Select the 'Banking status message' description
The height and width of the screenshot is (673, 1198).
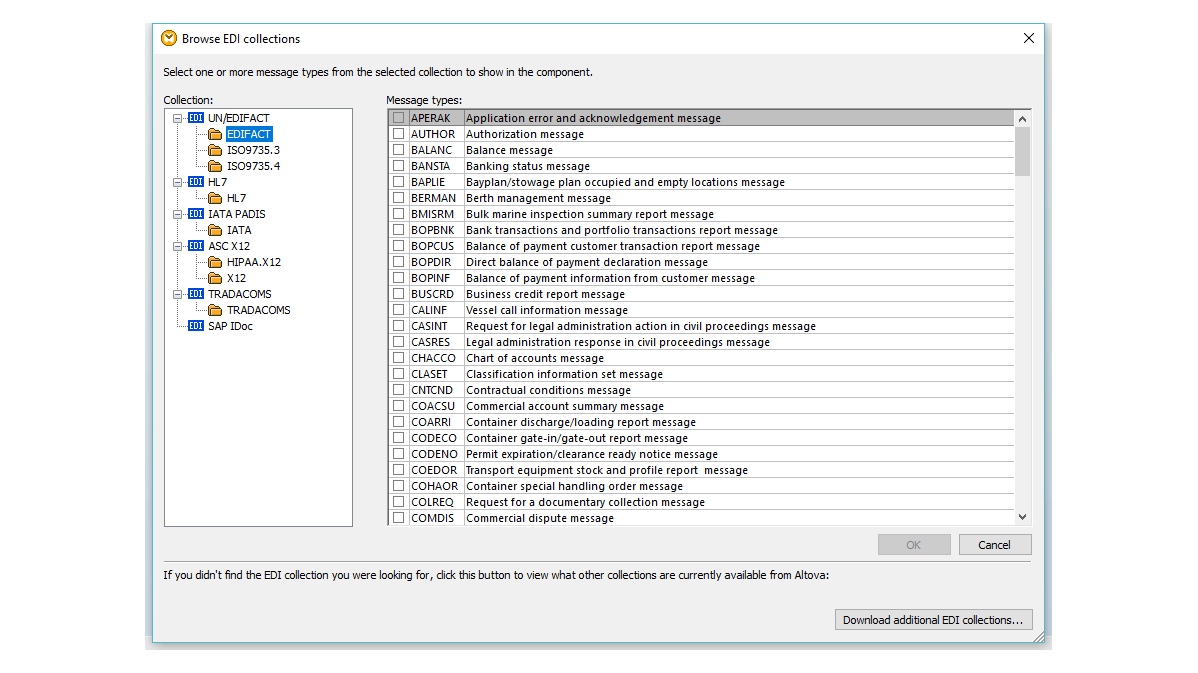[x=528, y=167]
